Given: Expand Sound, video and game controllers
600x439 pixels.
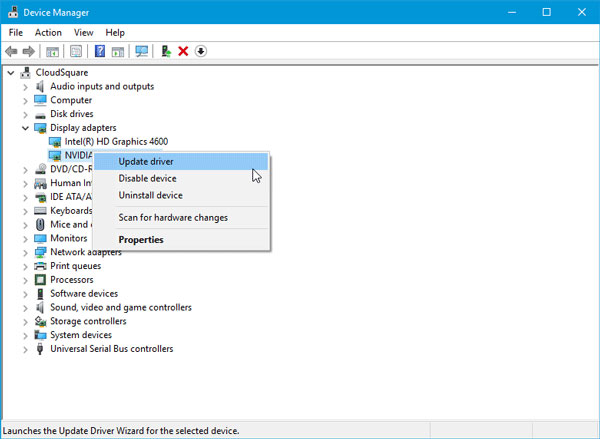Looking at the screenshot, I should (25, 308).
